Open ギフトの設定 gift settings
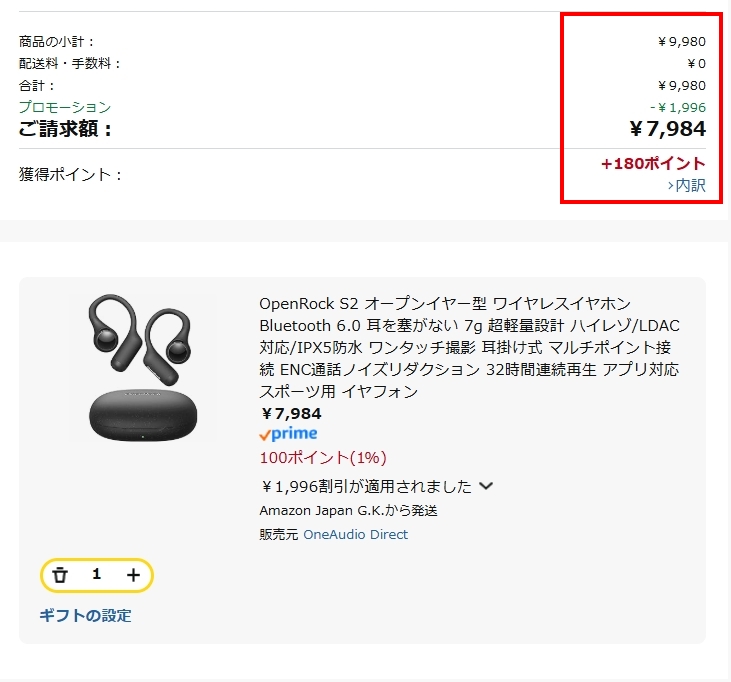731x682 pixels. (x=85, y=615)
